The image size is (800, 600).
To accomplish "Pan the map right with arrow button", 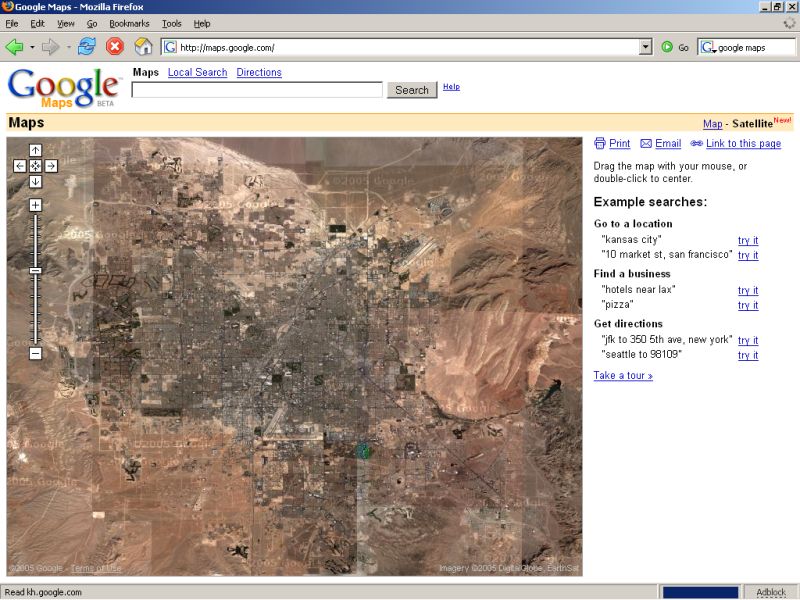I will pos(51,166).
